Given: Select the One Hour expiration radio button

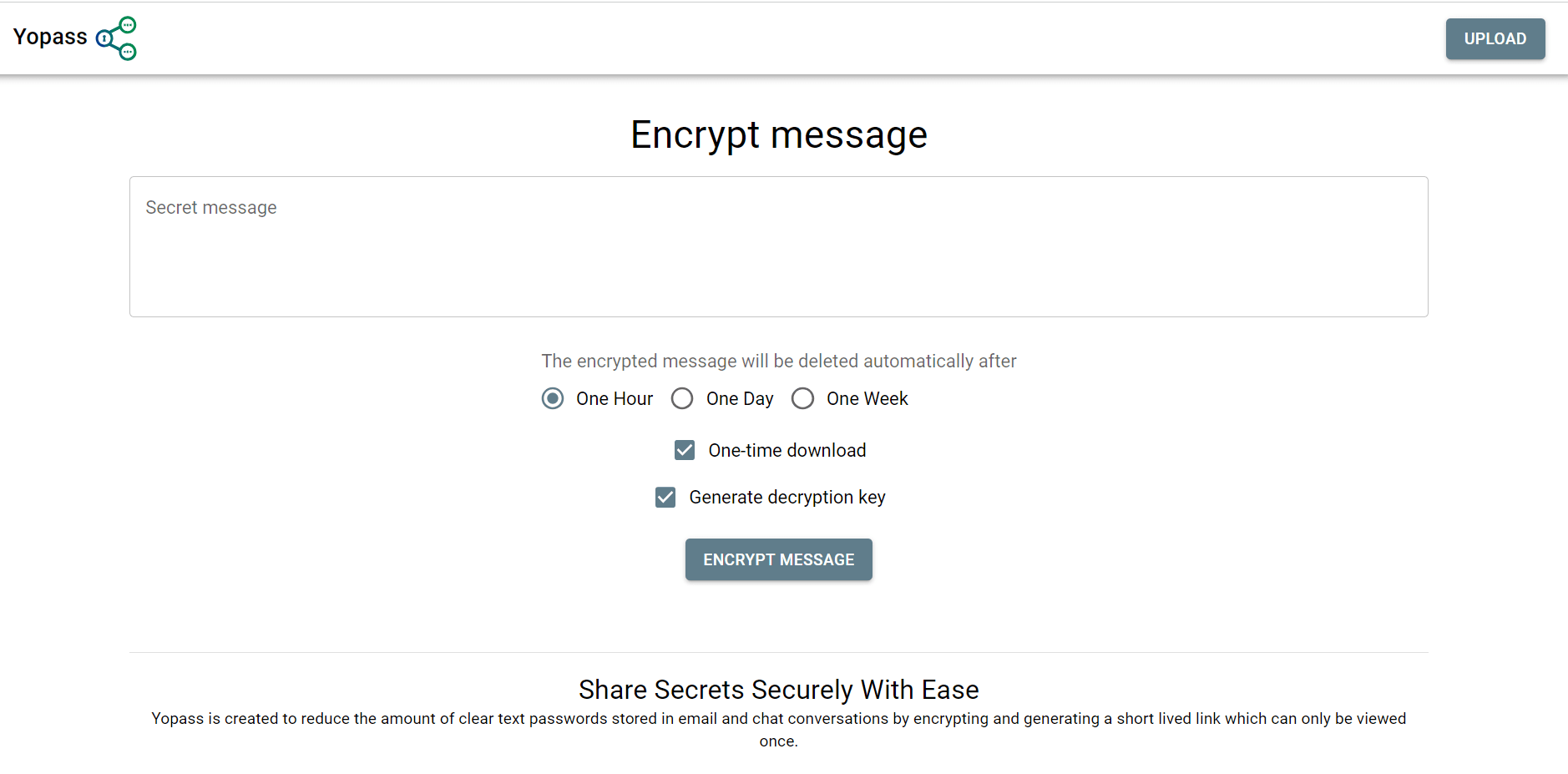Looking at the screenshot, I should [552, 398].
